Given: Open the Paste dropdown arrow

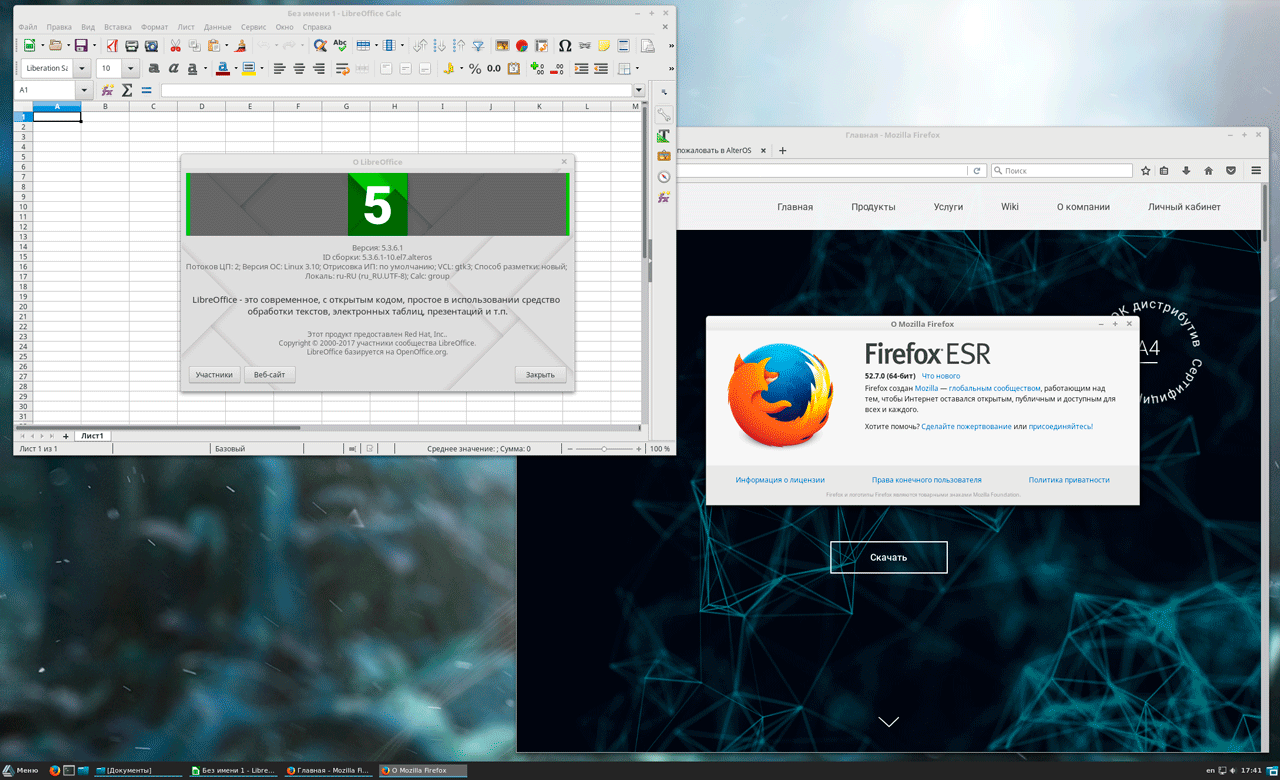Looking at the screenshot, I should pos(227,45).
